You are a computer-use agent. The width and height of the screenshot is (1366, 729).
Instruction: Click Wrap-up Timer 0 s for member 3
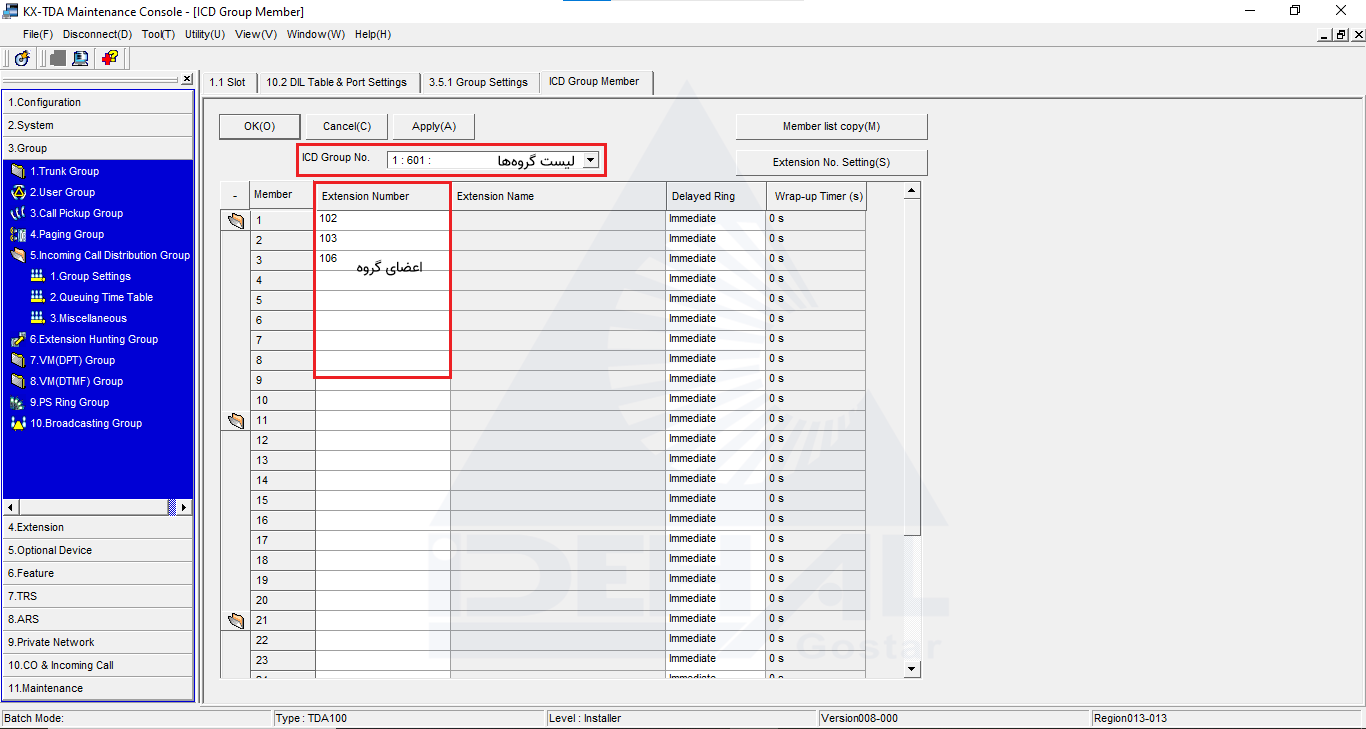816,260
